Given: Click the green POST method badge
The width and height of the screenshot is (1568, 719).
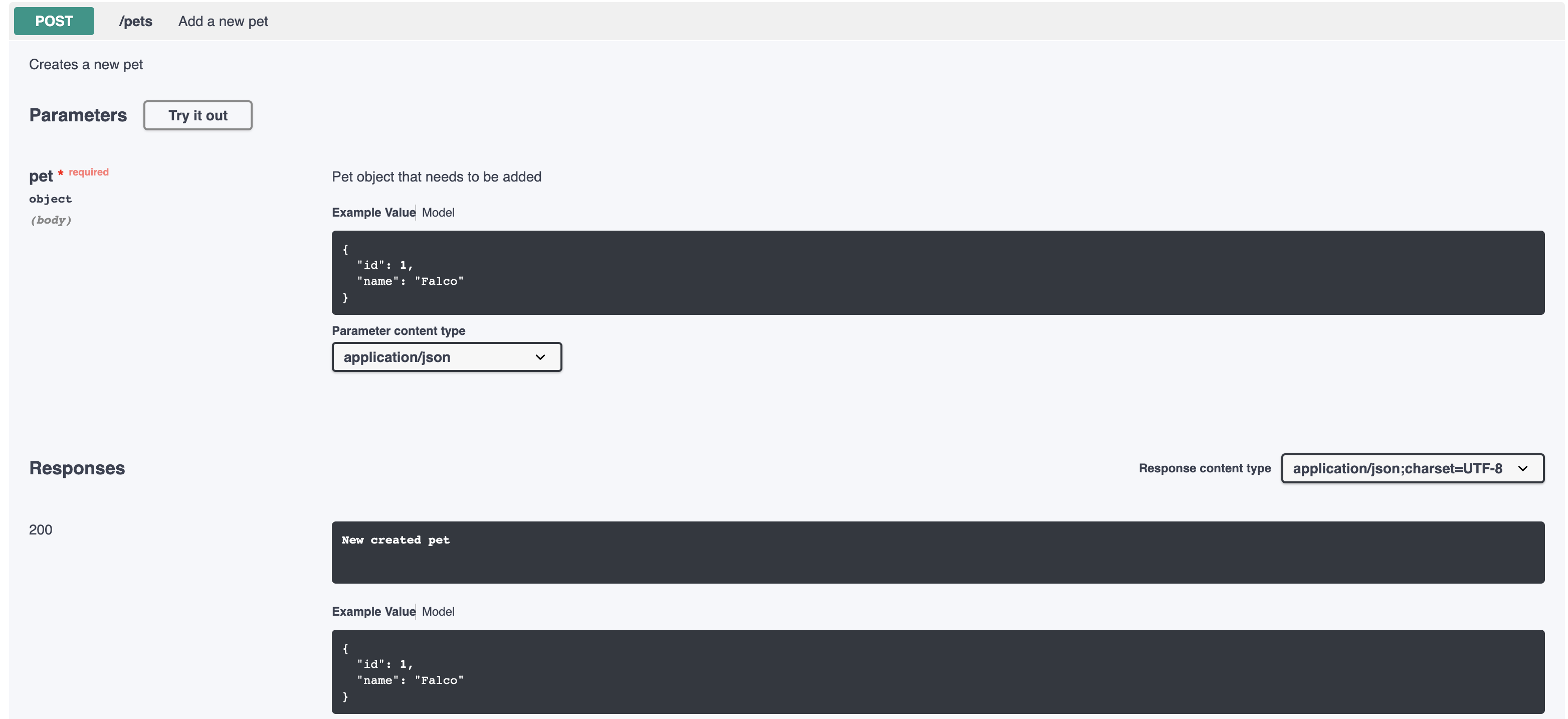Looking at the screenshot, I should 53,21.
